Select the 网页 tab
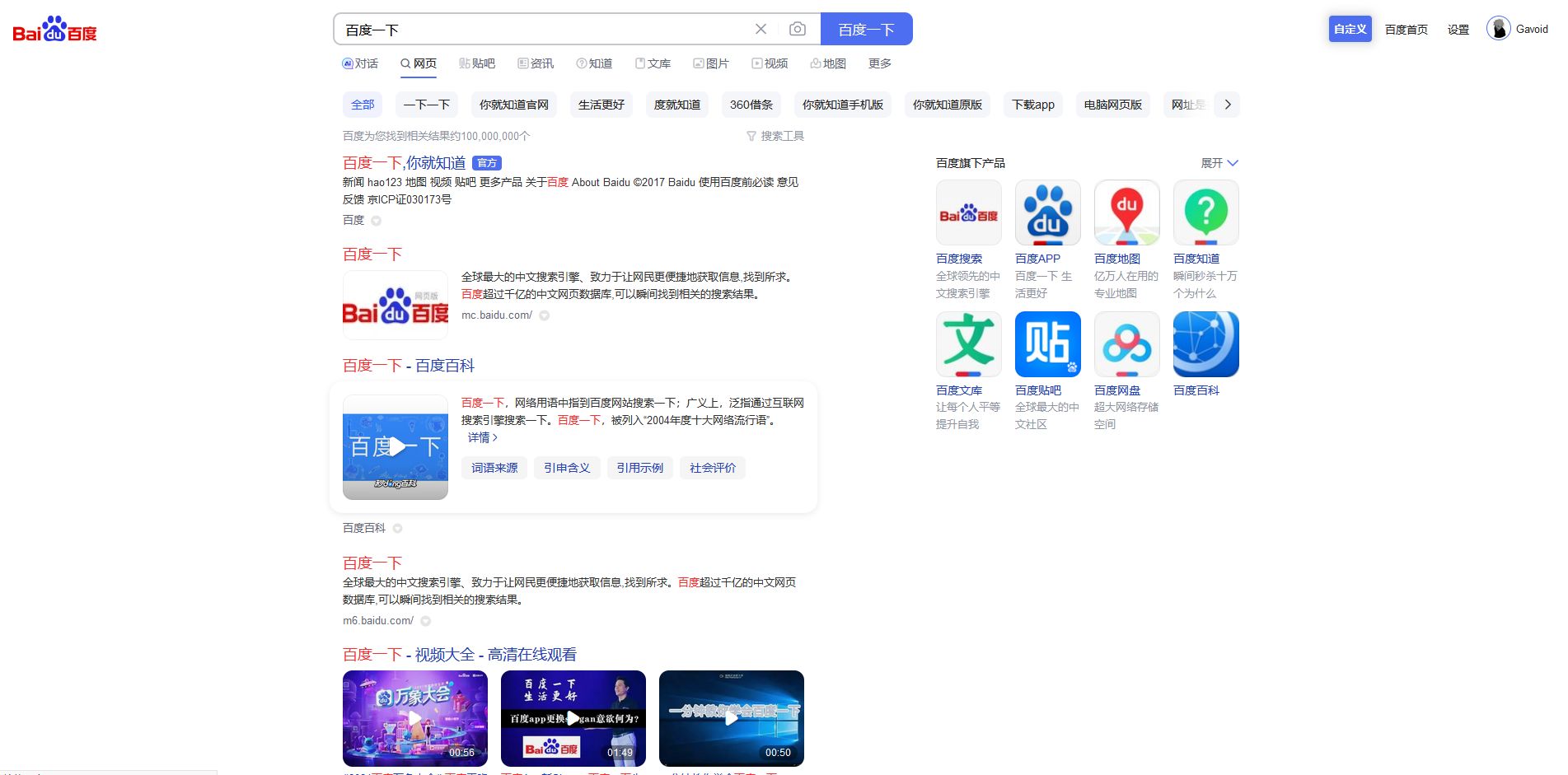This screenshot has height=775, width=1568. point(419,63)
